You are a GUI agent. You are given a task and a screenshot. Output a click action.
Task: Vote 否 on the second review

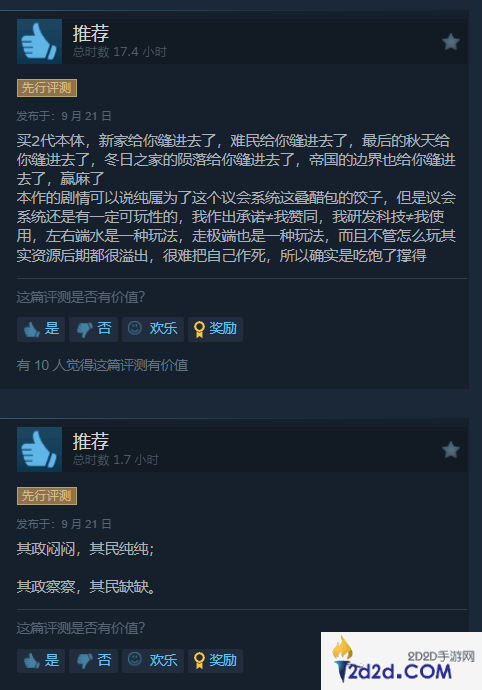point(93,661)
